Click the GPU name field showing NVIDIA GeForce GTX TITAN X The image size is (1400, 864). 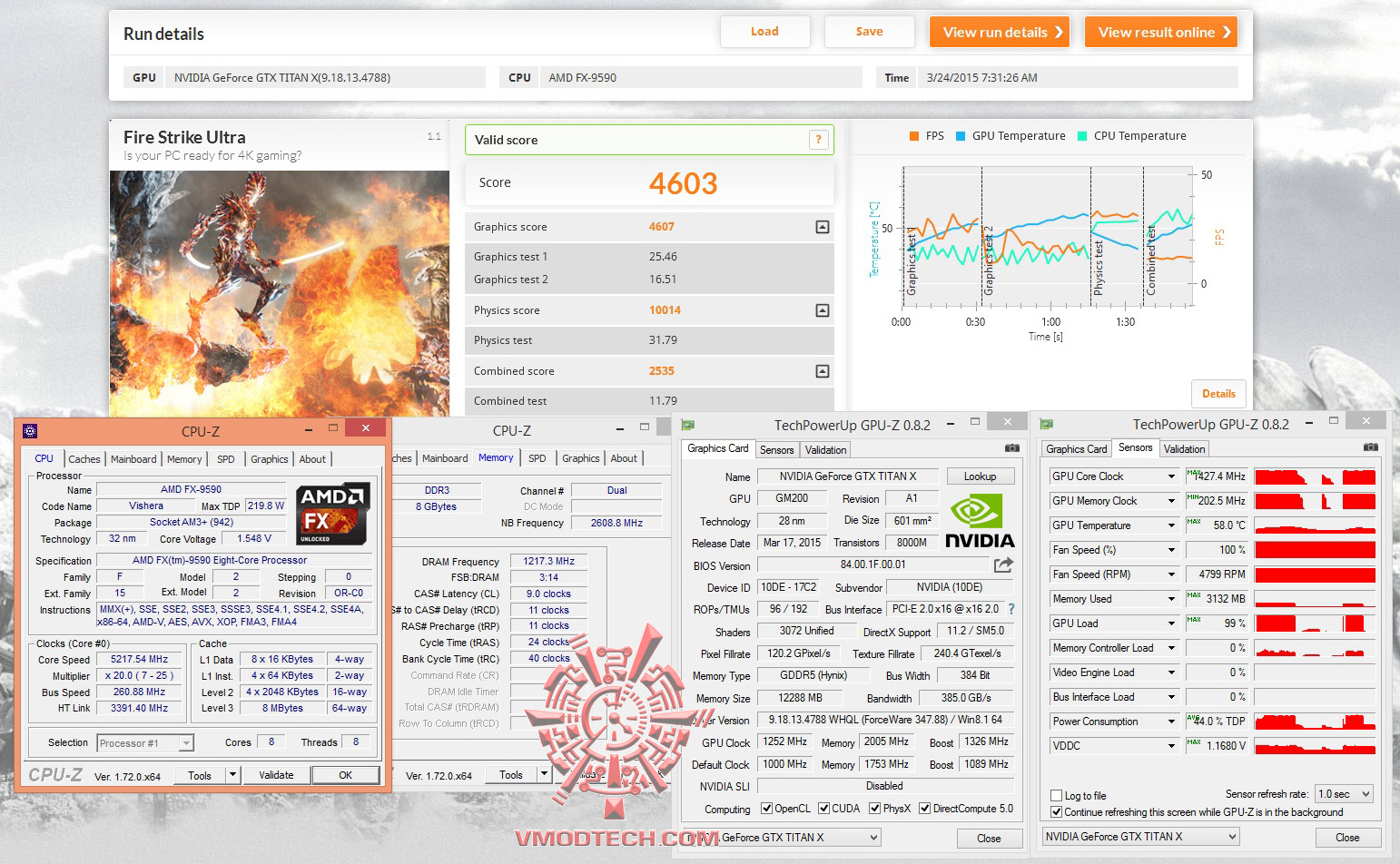pyautogui.click(x=848, y=476)
